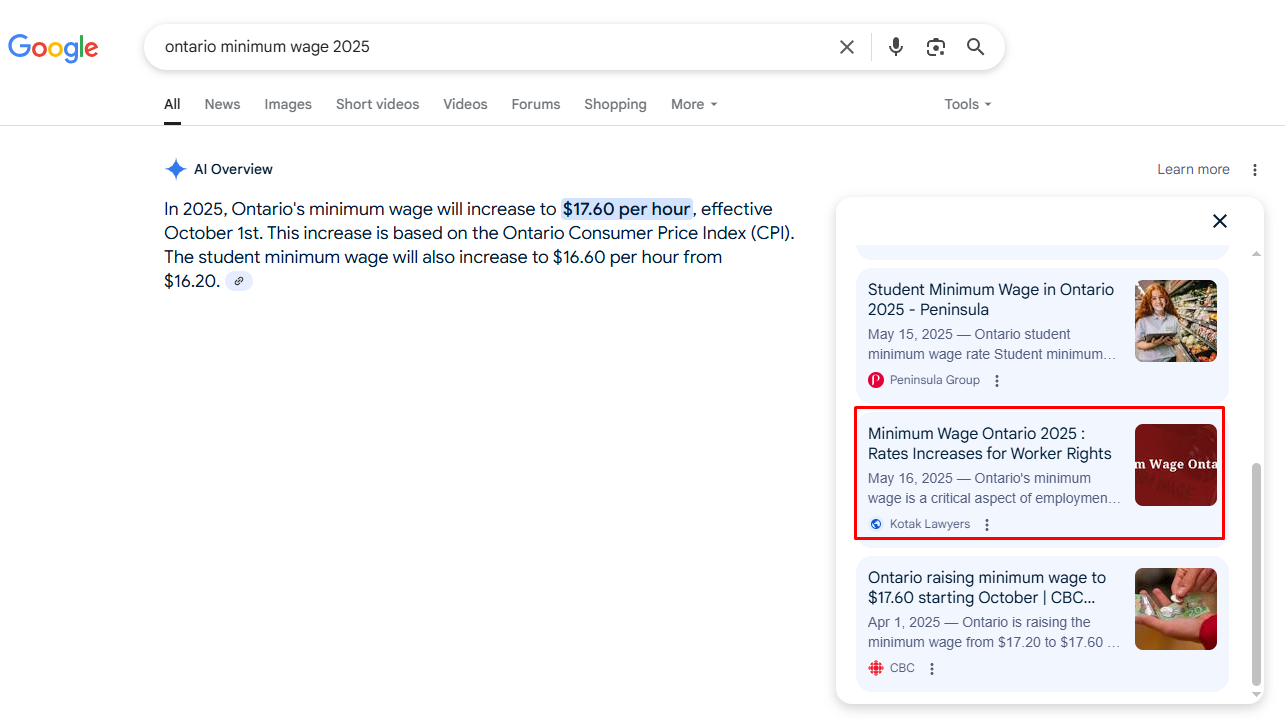Click the magnifying glass search button
Screen dimensions: 1285x719
(976, 47)
